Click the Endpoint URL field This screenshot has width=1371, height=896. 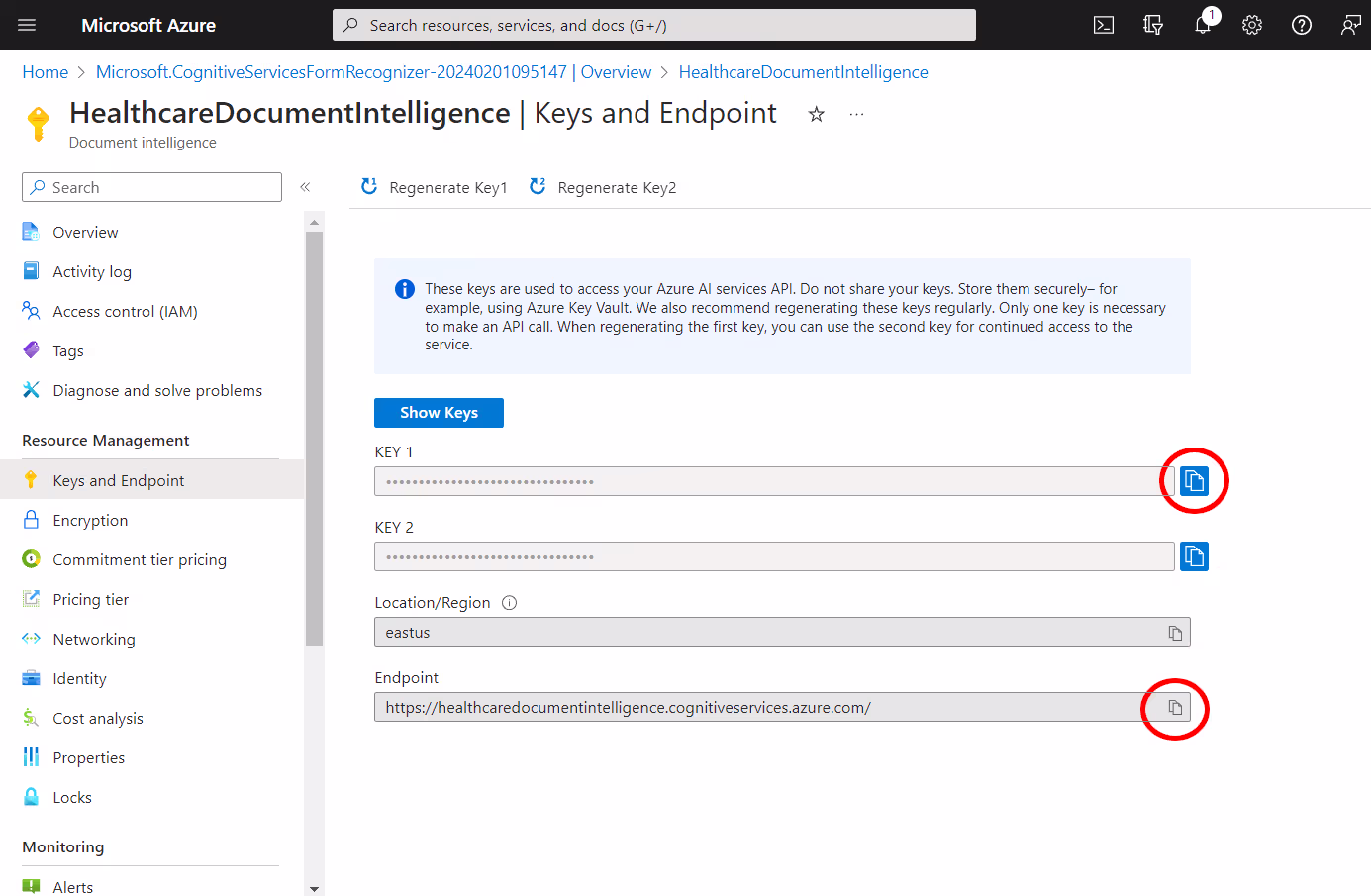coord(782,707)
